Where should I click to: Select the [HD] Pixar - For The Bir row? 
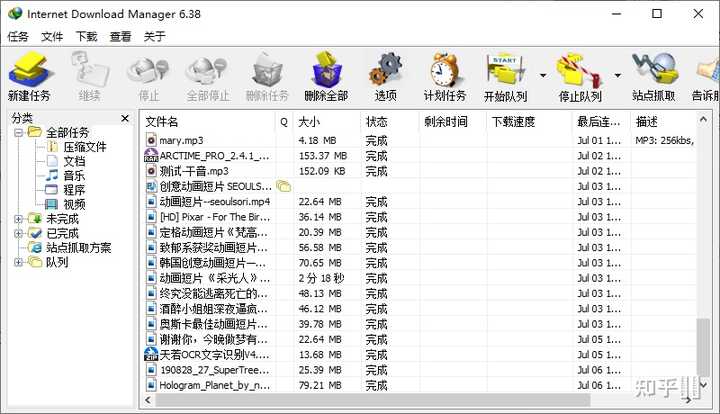420,217
